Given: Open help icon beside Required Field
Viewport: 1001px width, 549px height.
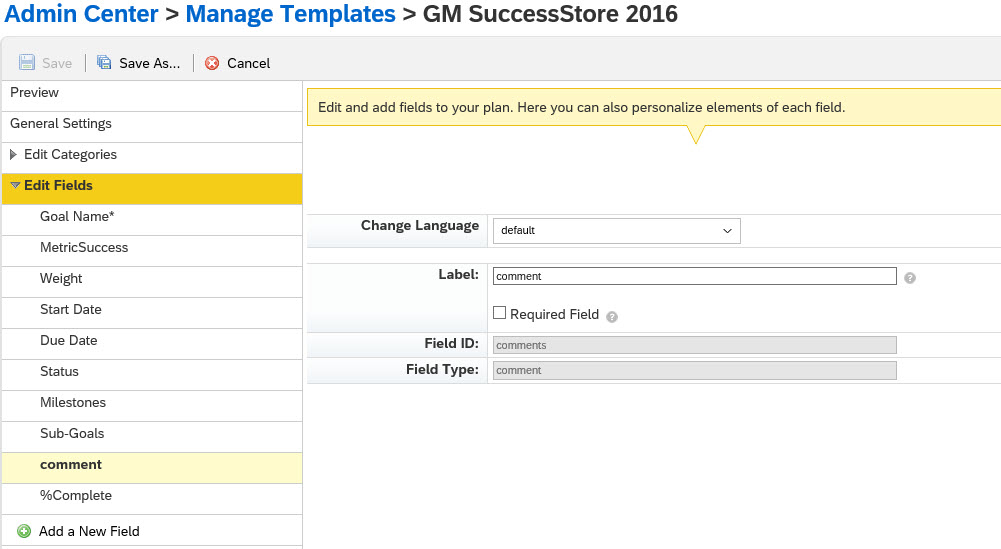Looking at the screenshot, I should point(612,317).
